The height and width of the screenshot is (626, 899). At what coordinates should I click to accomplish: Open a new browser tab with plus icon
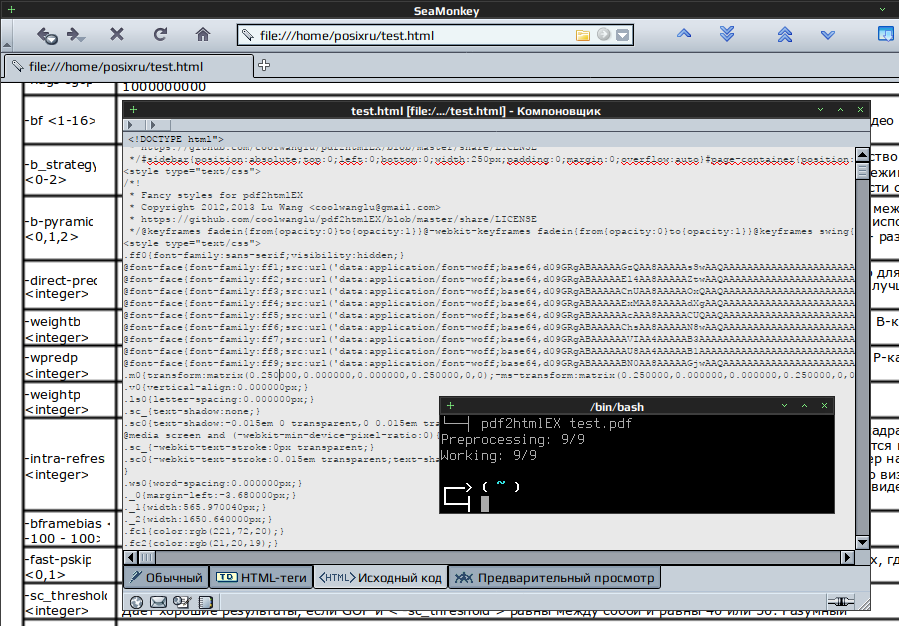(264, 65)
